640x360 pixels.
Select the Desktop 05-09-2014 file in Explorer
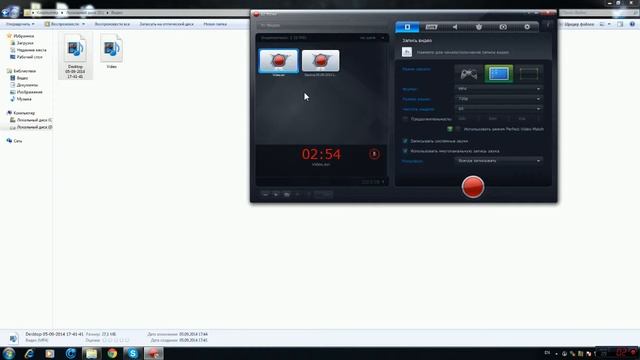pyautogui.click(x=75, y=56)
